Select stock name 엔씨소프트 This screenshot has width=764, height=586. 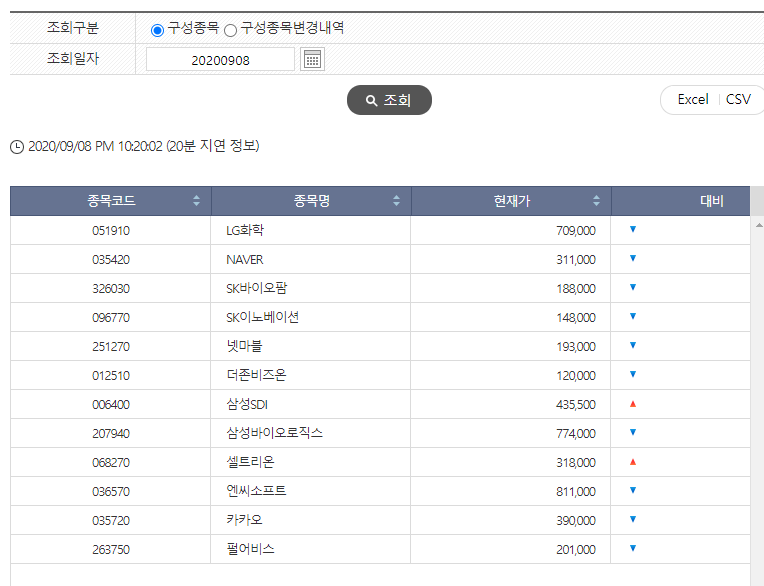pos(256,491)
